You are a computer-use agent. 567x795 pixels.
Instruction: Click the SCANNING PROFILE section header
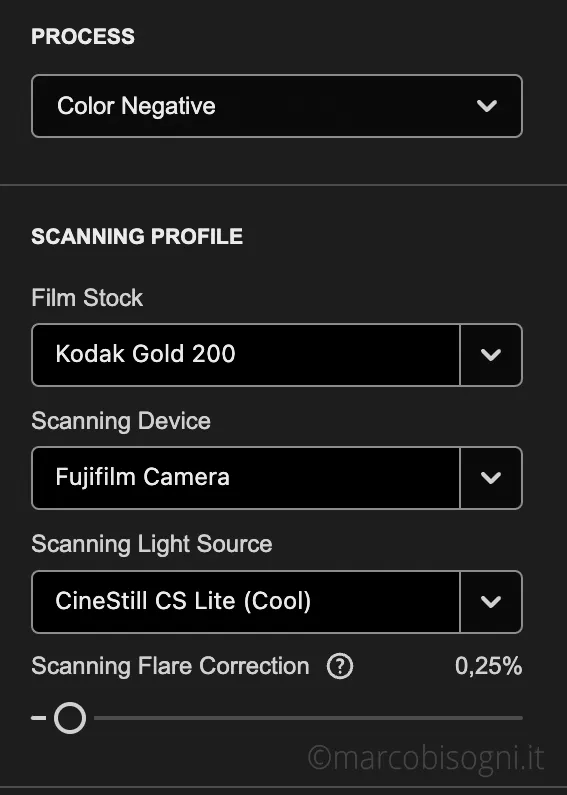coord(137,236)
